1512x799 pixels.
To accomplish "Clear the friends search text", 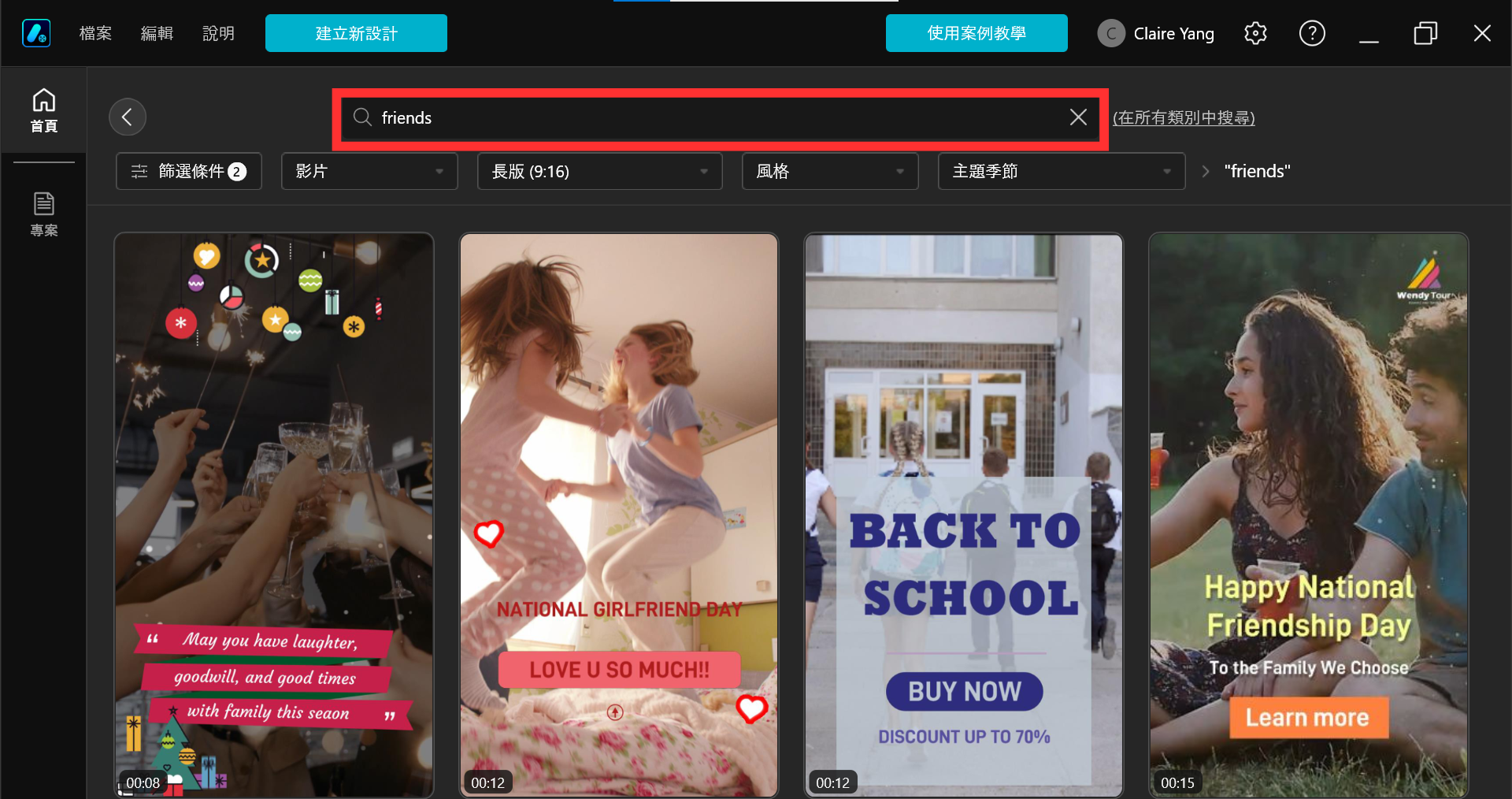I will [x=1078, y=117].
